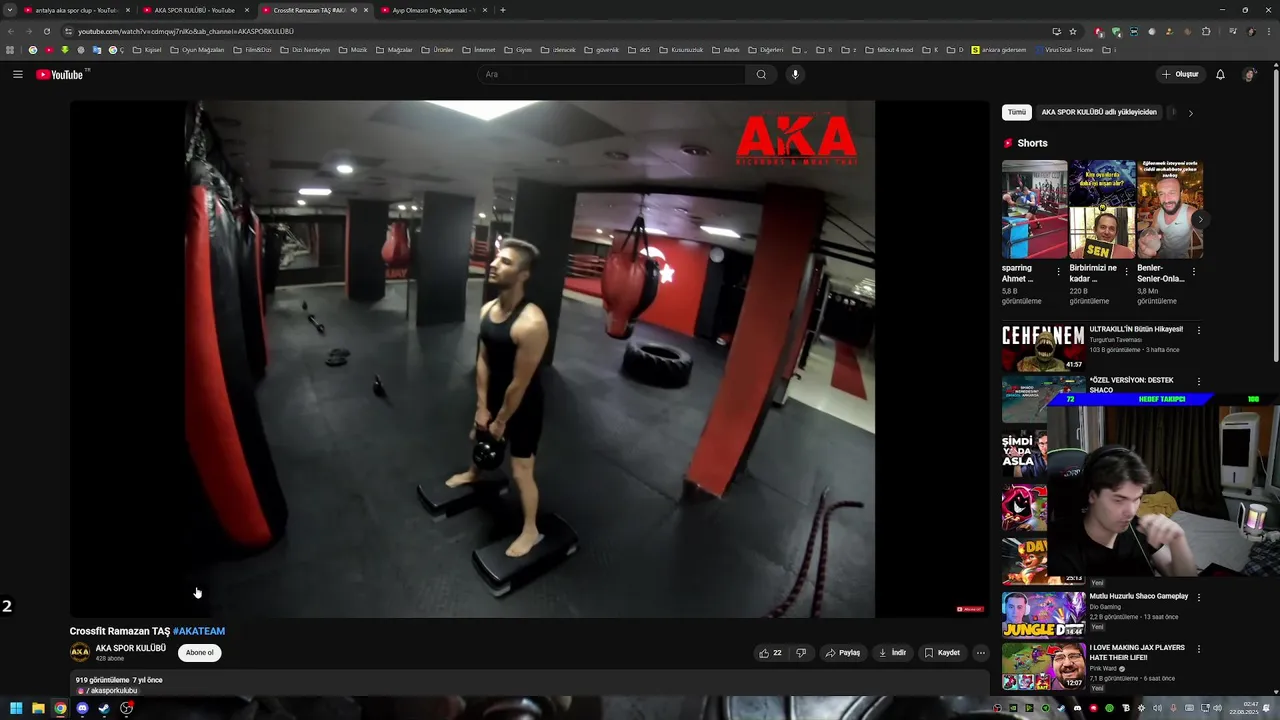Screen dimensions: 1280x720
Task: Click the video player frame
Action: pyautogui.click(x=530, y=359)
